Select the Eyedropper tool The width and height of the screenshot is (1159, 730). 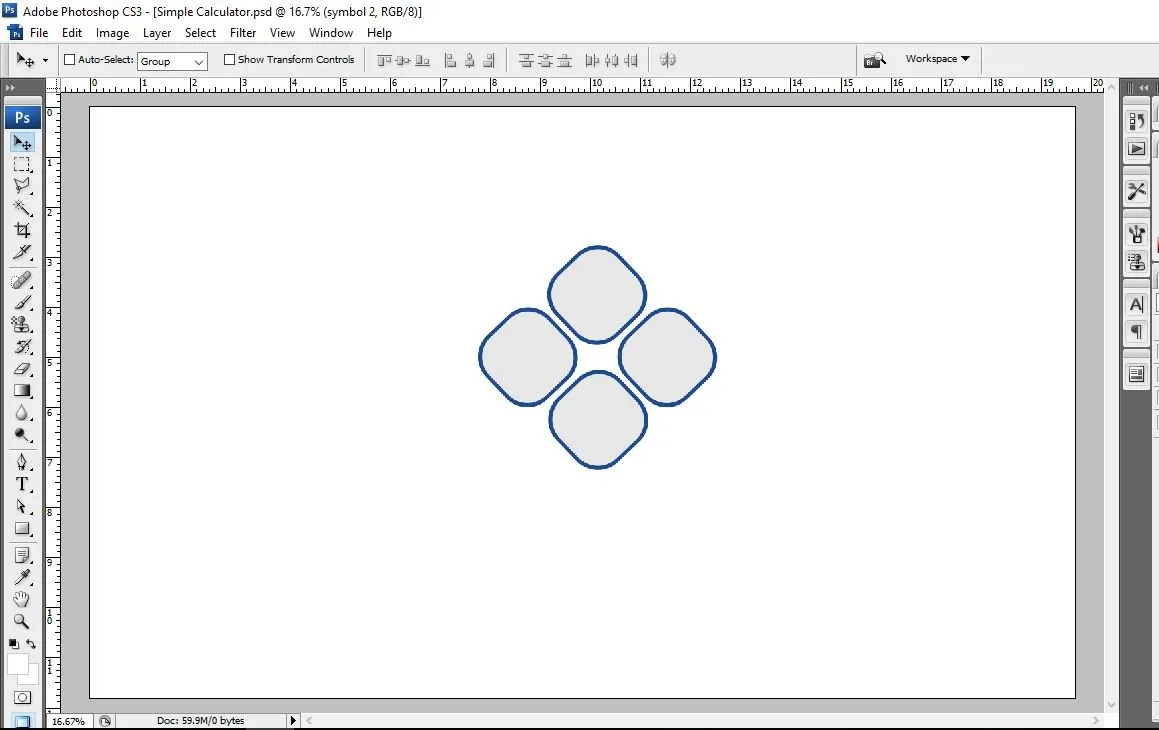(22, 577)
